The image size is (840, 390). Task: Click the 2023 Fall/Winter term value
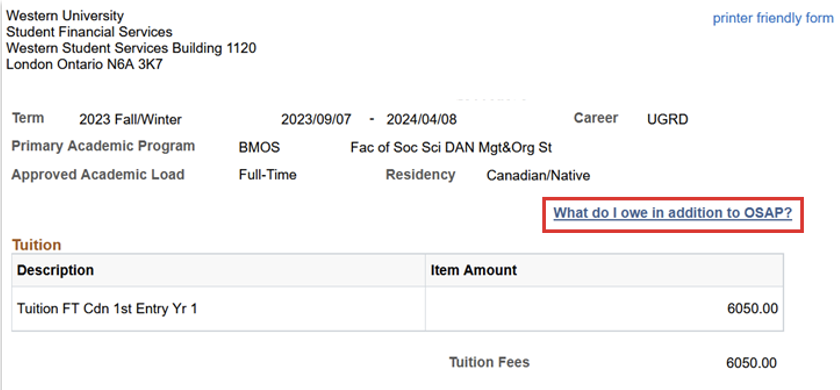tap(130, 119)
